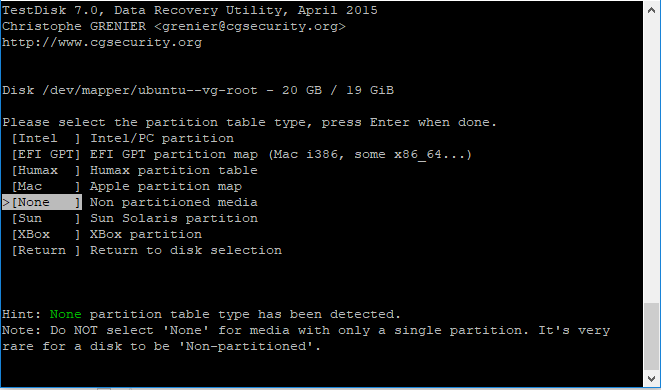The image size is (661, 390).
Task: Choose the [Sun] Solaris partition entry
Action: 46,218
